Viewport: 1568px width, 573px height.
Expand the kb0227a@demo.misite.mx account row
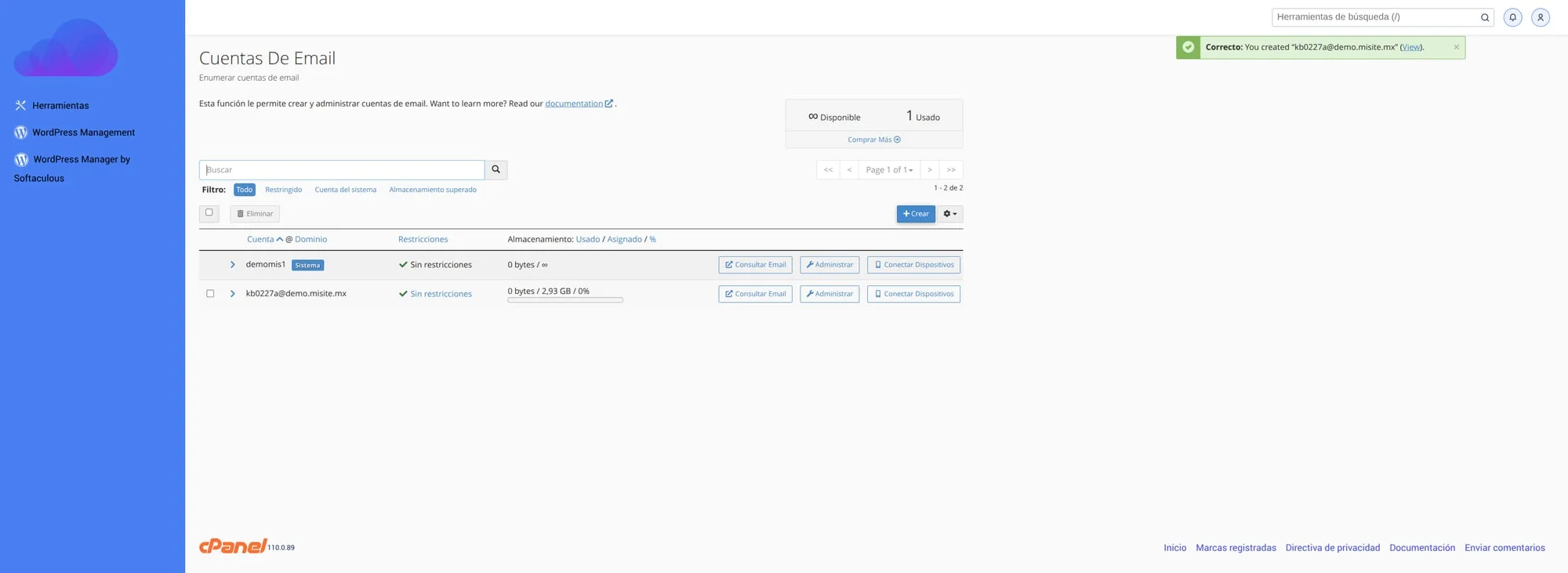click(233, 294)
